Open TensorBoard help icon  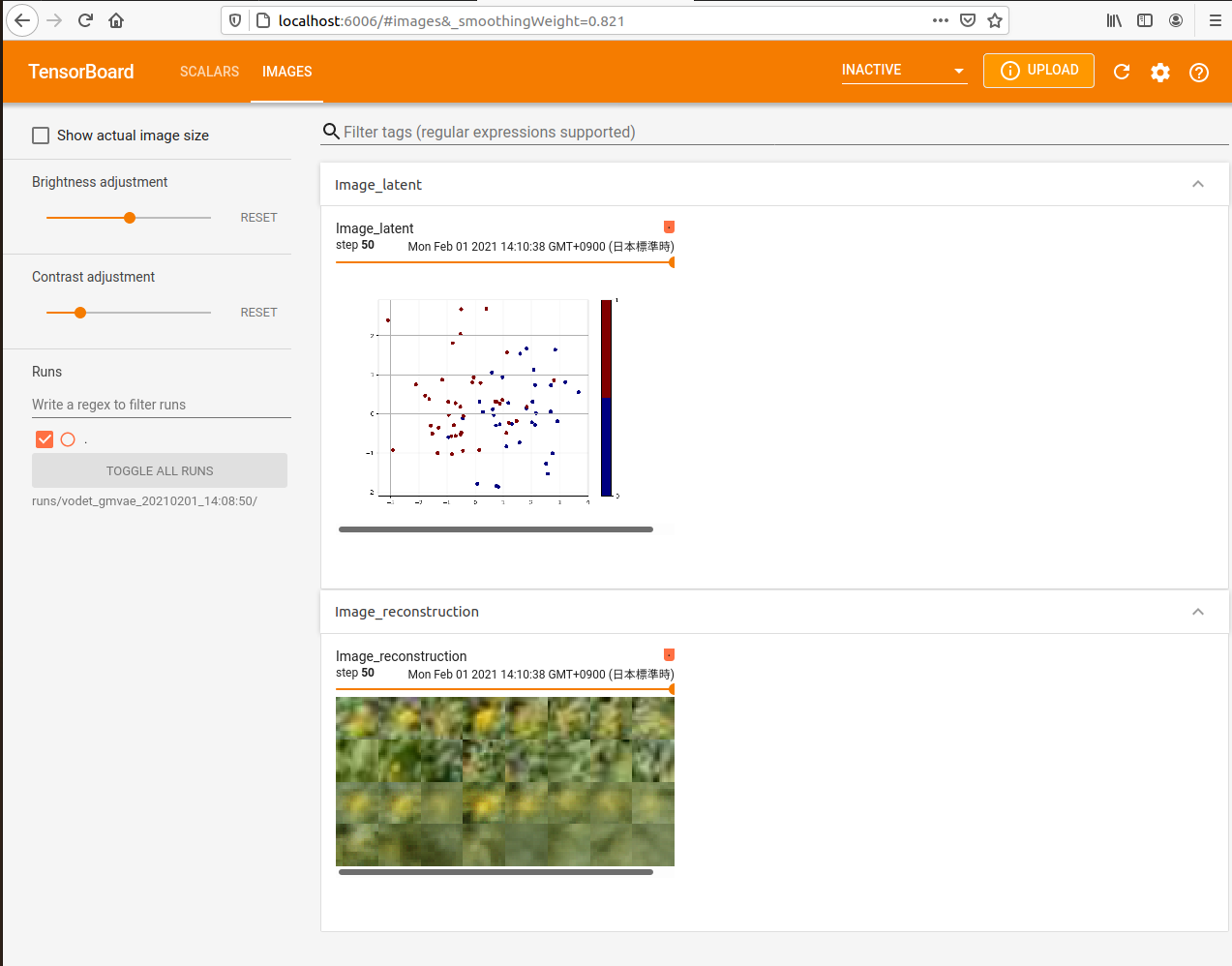click(x=1199, y=72)
